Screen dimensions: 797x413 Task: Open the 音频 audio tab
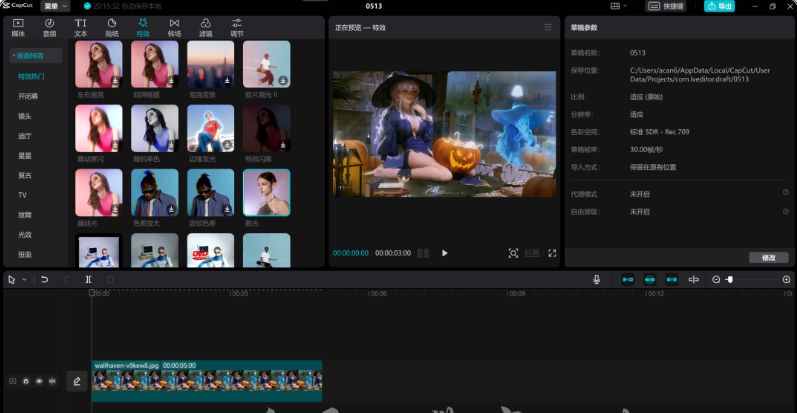tap(49, 27)
